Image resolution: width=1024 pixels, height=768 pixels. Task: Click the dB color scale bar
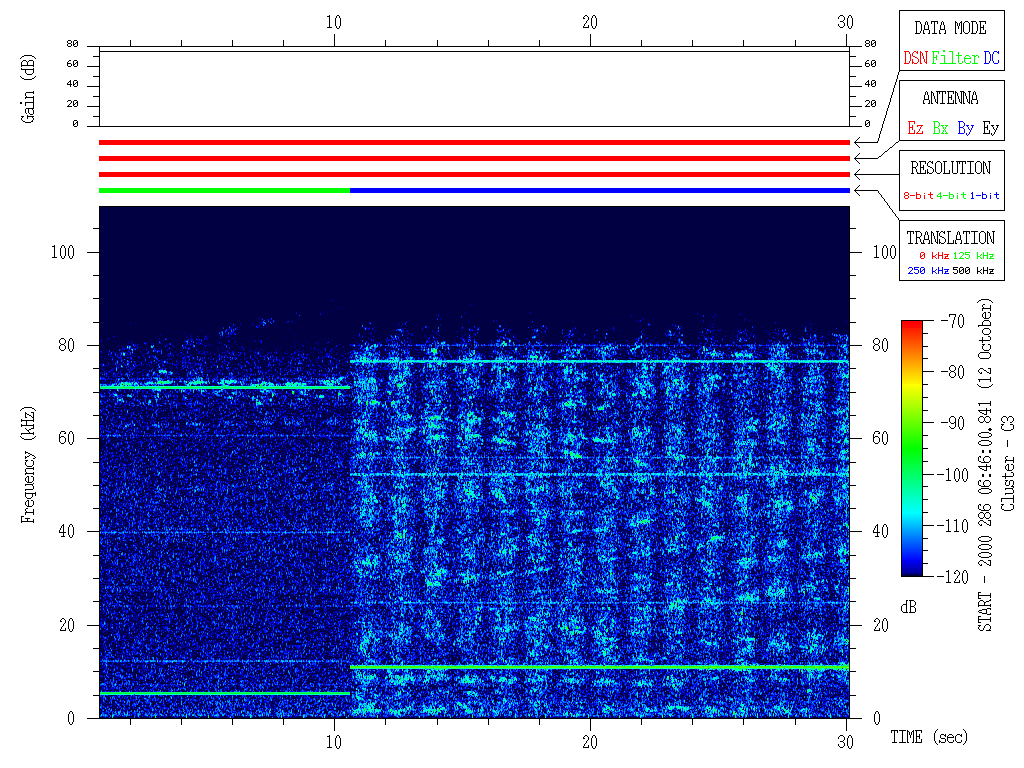911,448
